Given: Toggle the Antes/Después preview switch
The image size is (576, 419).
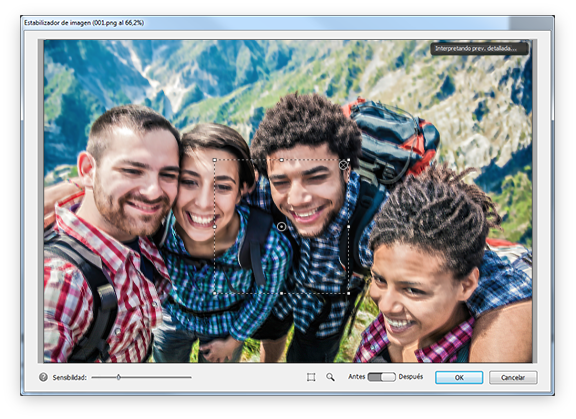Looking at the screenshot, I should 382,377.
